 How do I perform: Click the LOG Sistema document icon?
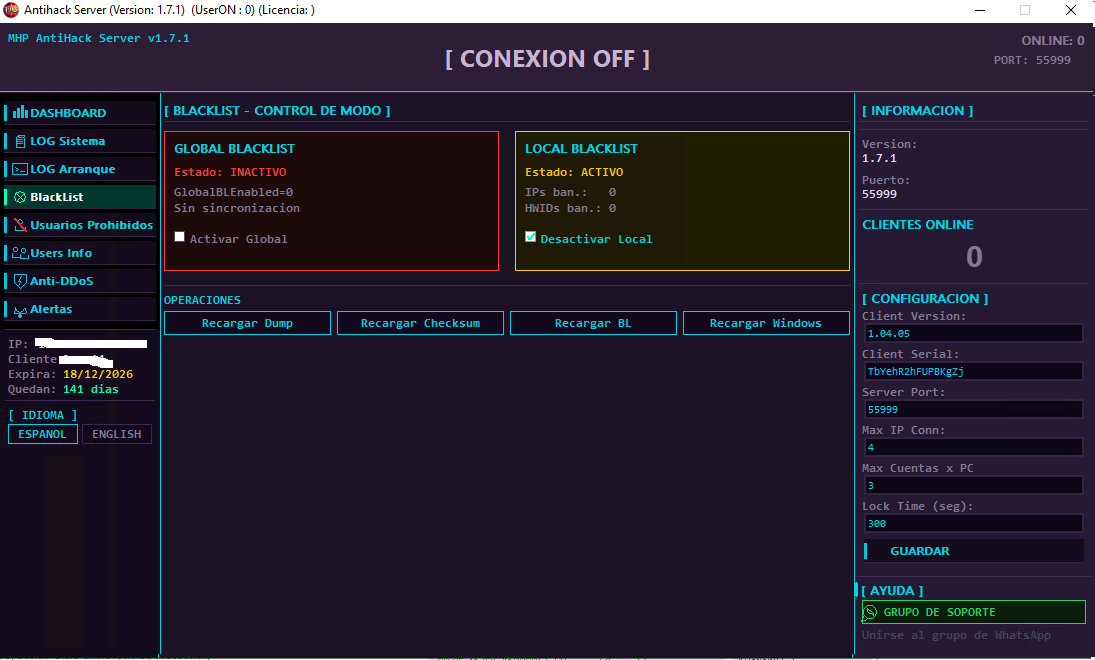pyautogui.click(x=20, y=141)
